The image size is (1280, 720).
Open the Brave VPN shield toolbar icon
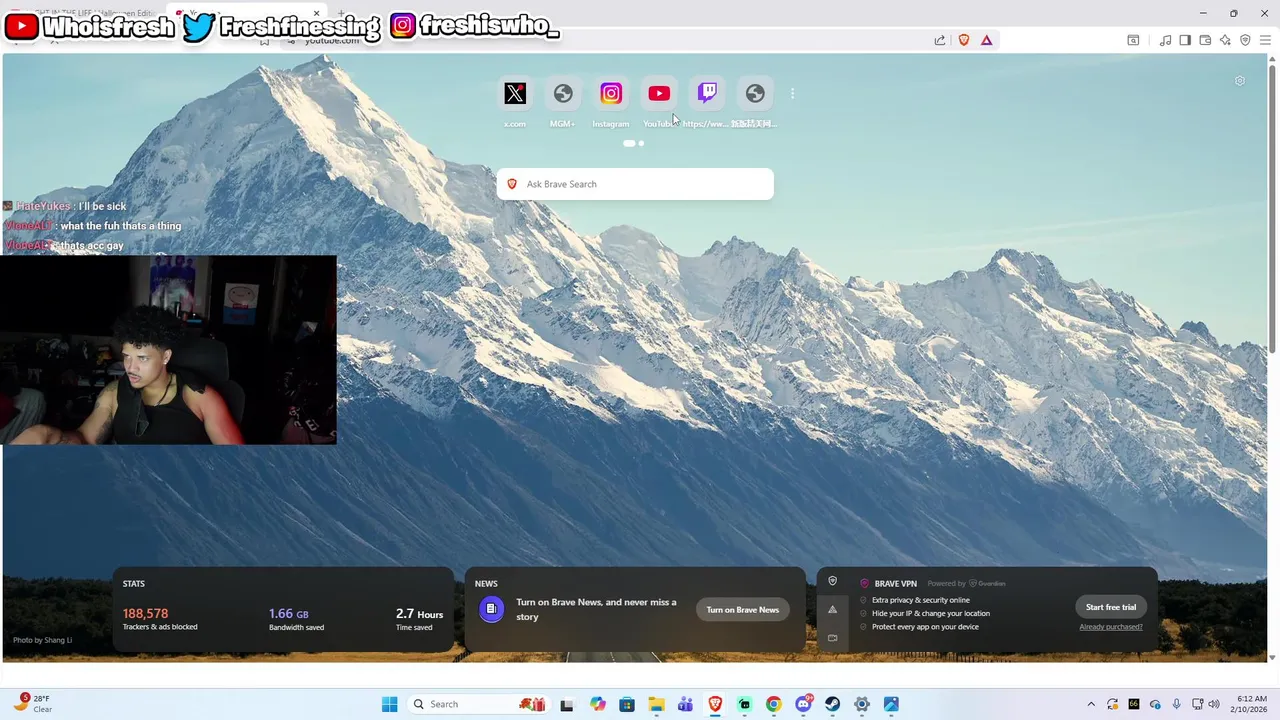coord(1245,40)
